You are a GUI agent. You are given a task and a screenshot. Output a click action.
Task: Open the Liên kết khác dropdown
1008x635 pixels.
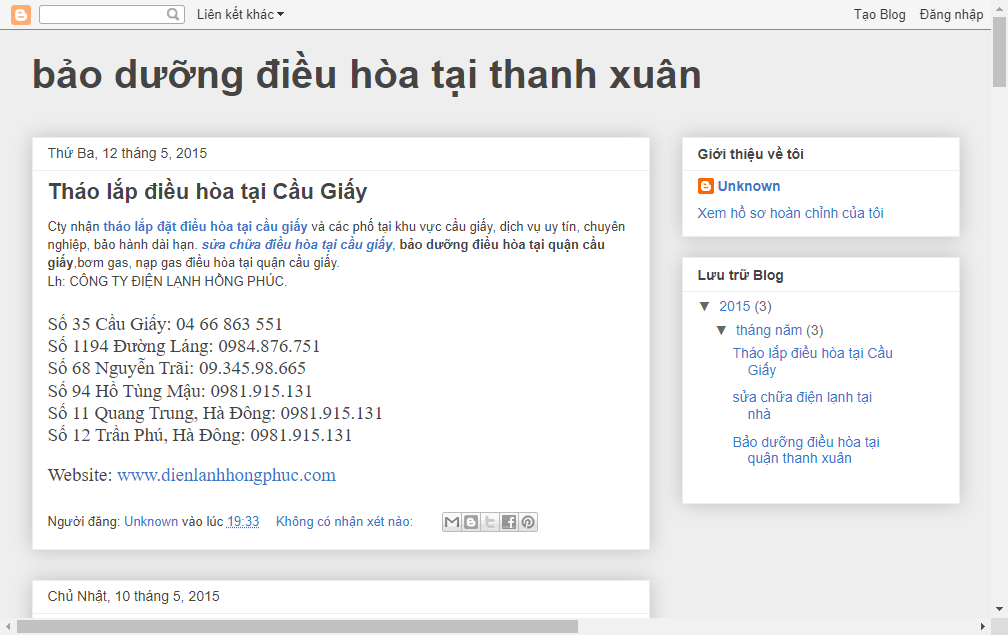[240, 14]
